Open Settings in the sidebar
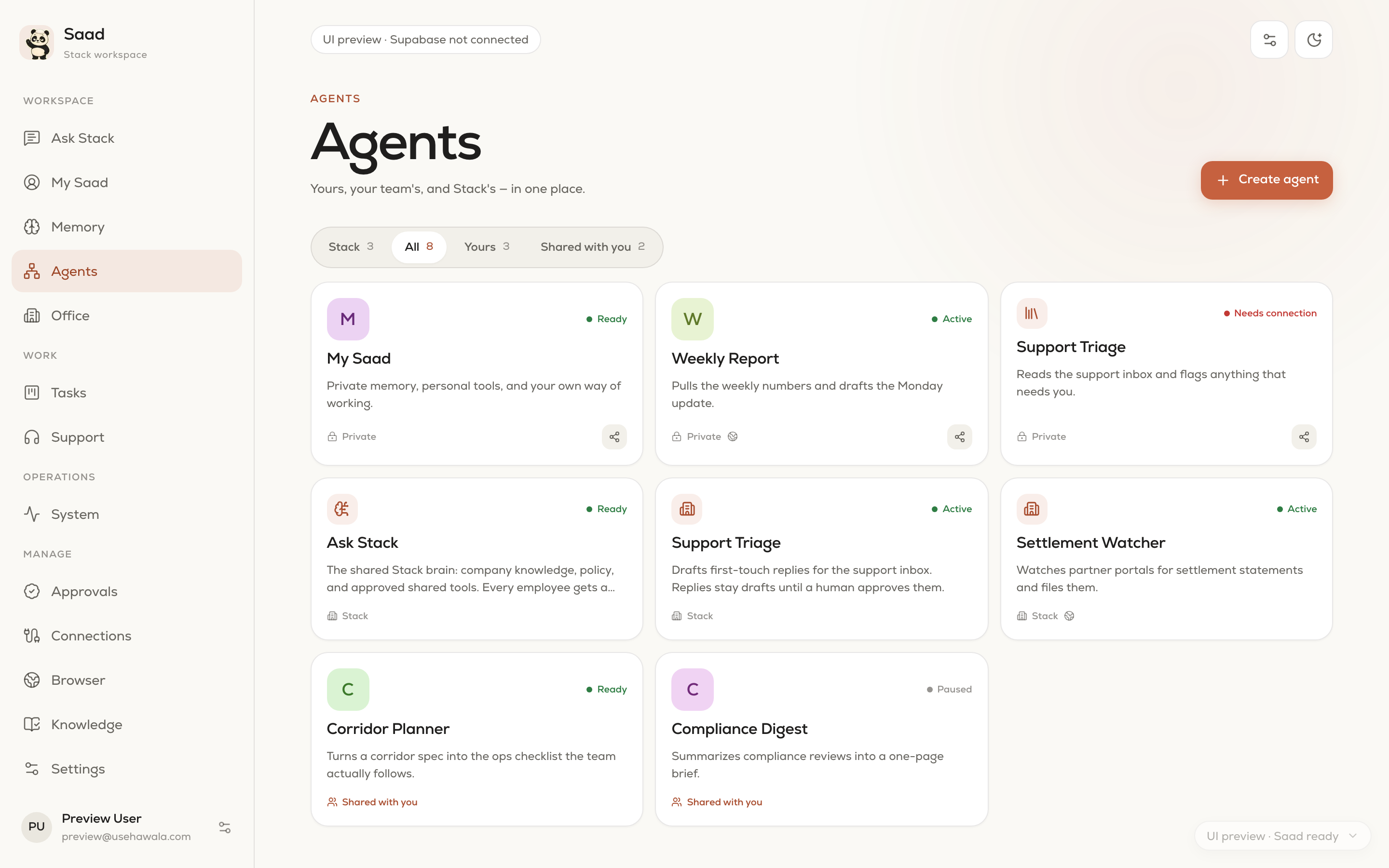 tap(126, 769)
